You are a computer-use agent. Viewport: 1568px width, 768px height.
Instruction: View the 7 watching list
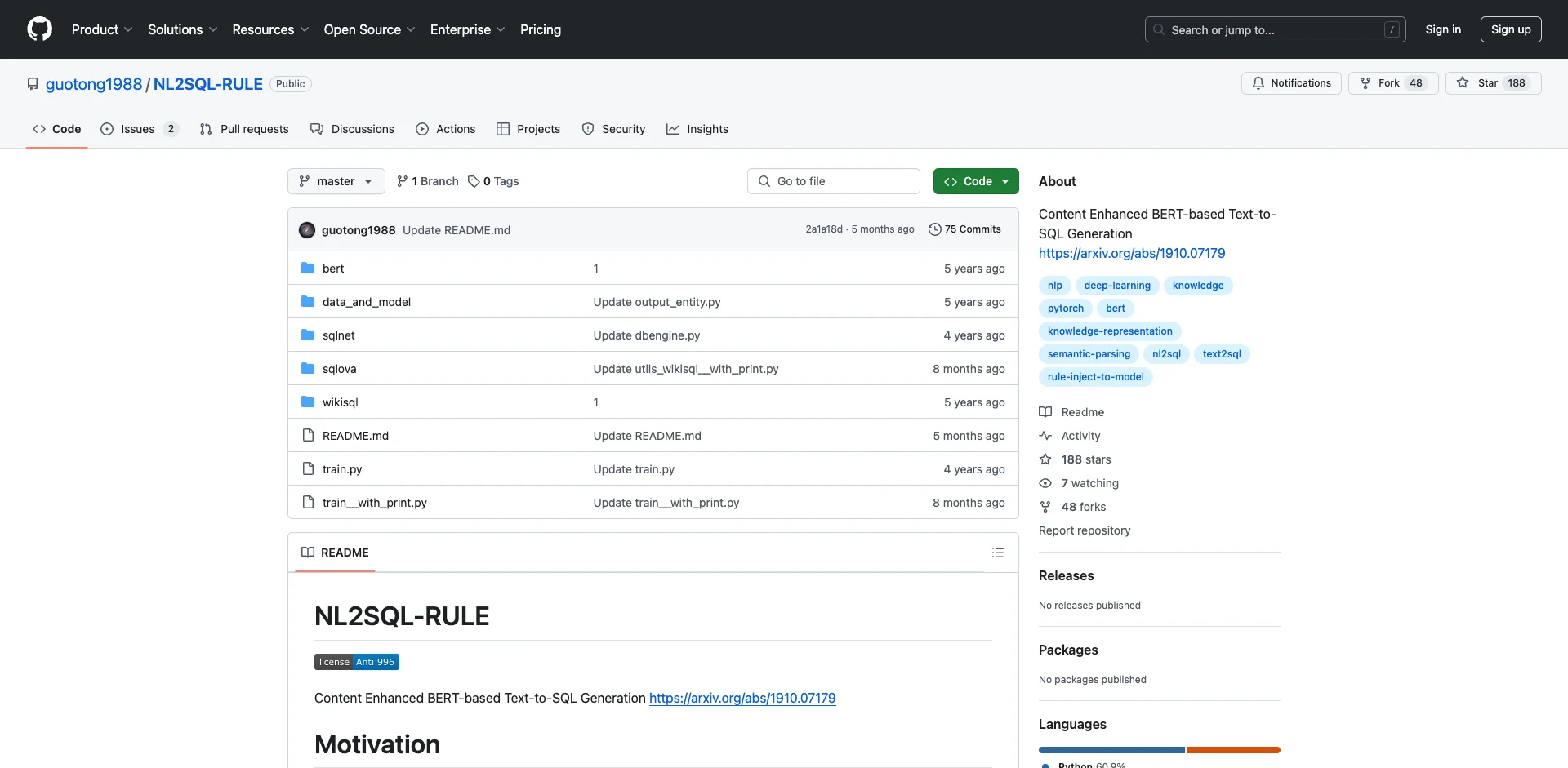point(1080,483)
